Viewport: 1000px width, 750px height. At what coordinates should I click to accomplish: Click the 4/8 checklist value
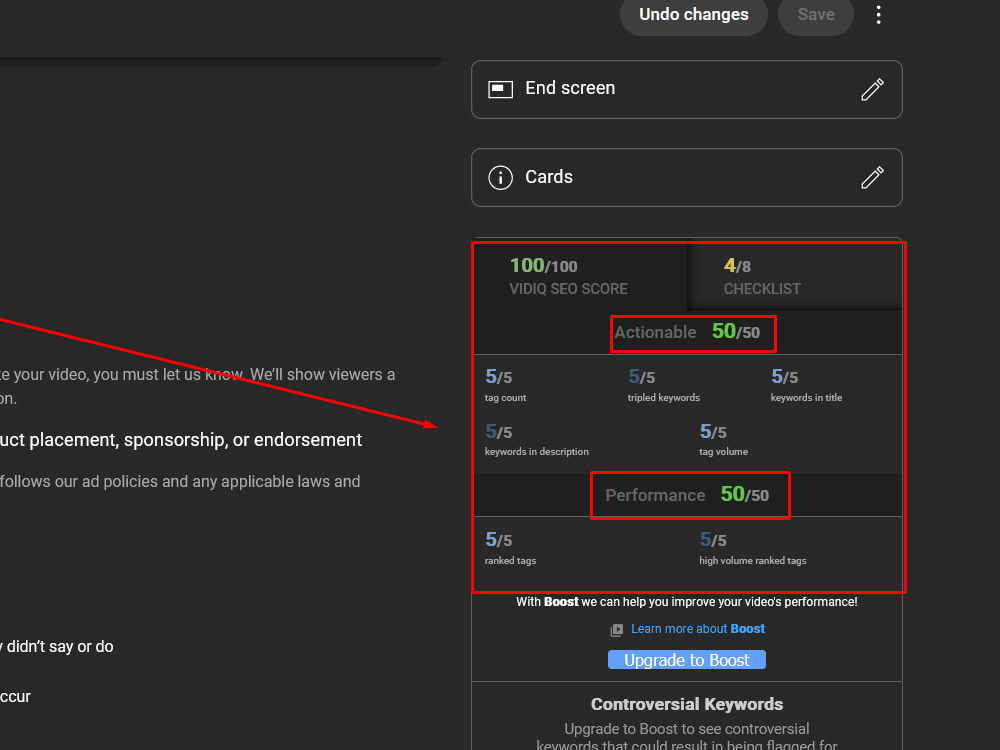click(737, 265)
